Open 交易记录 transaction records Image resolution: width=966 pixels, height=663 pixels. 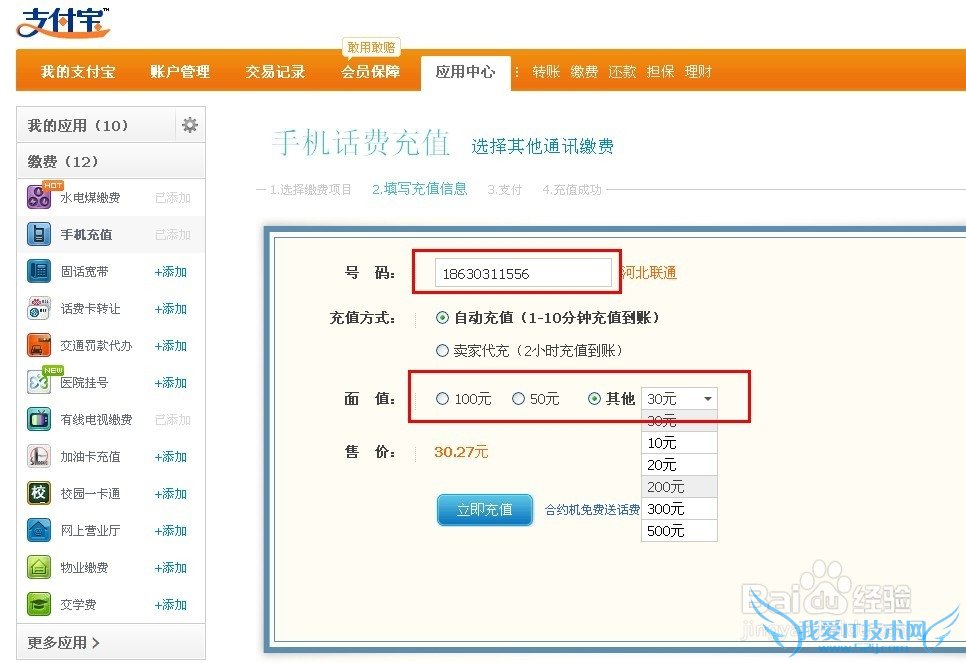275,71
